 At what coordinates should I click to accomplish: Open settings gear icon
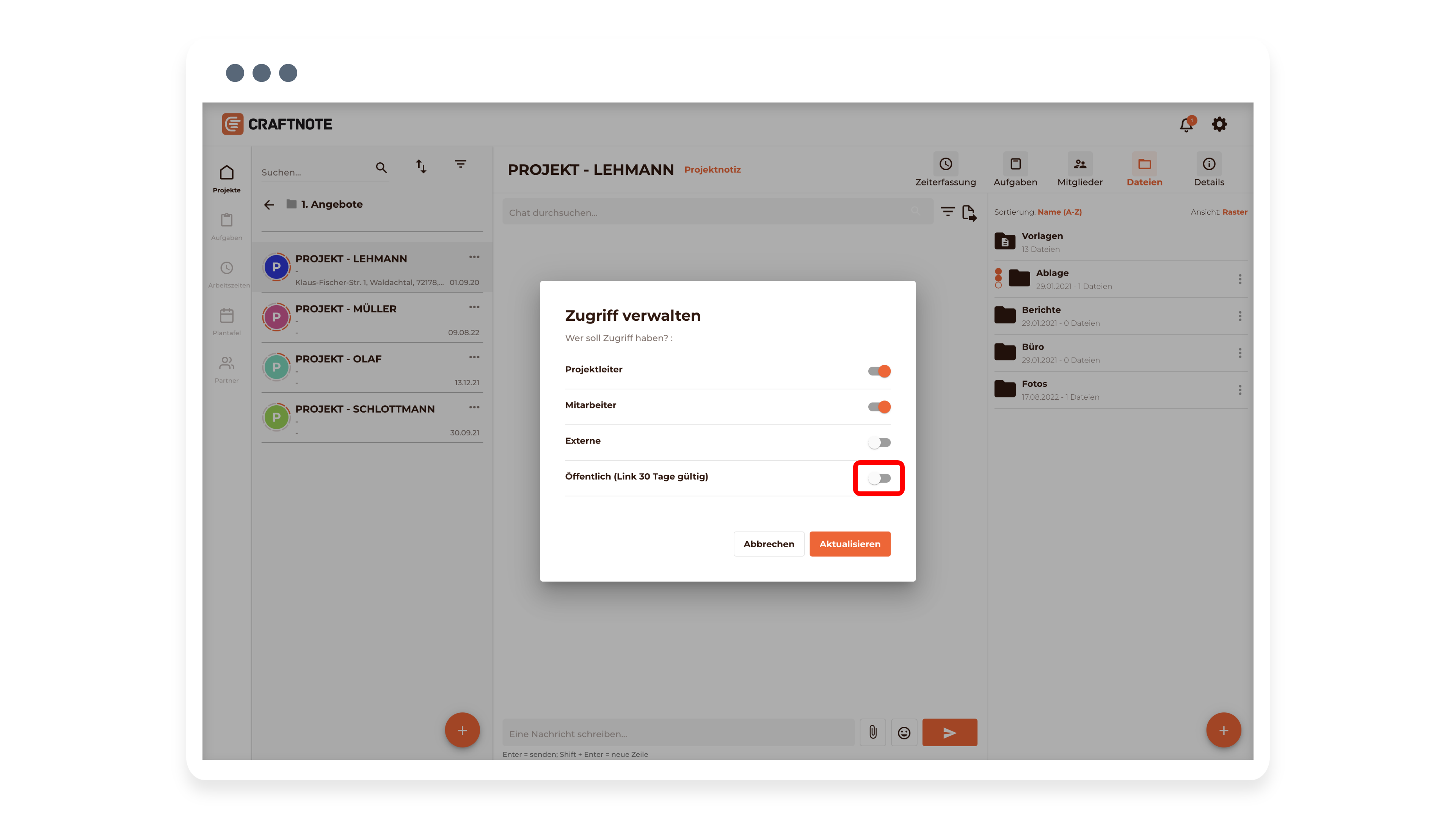click(x=1219, y=124)
